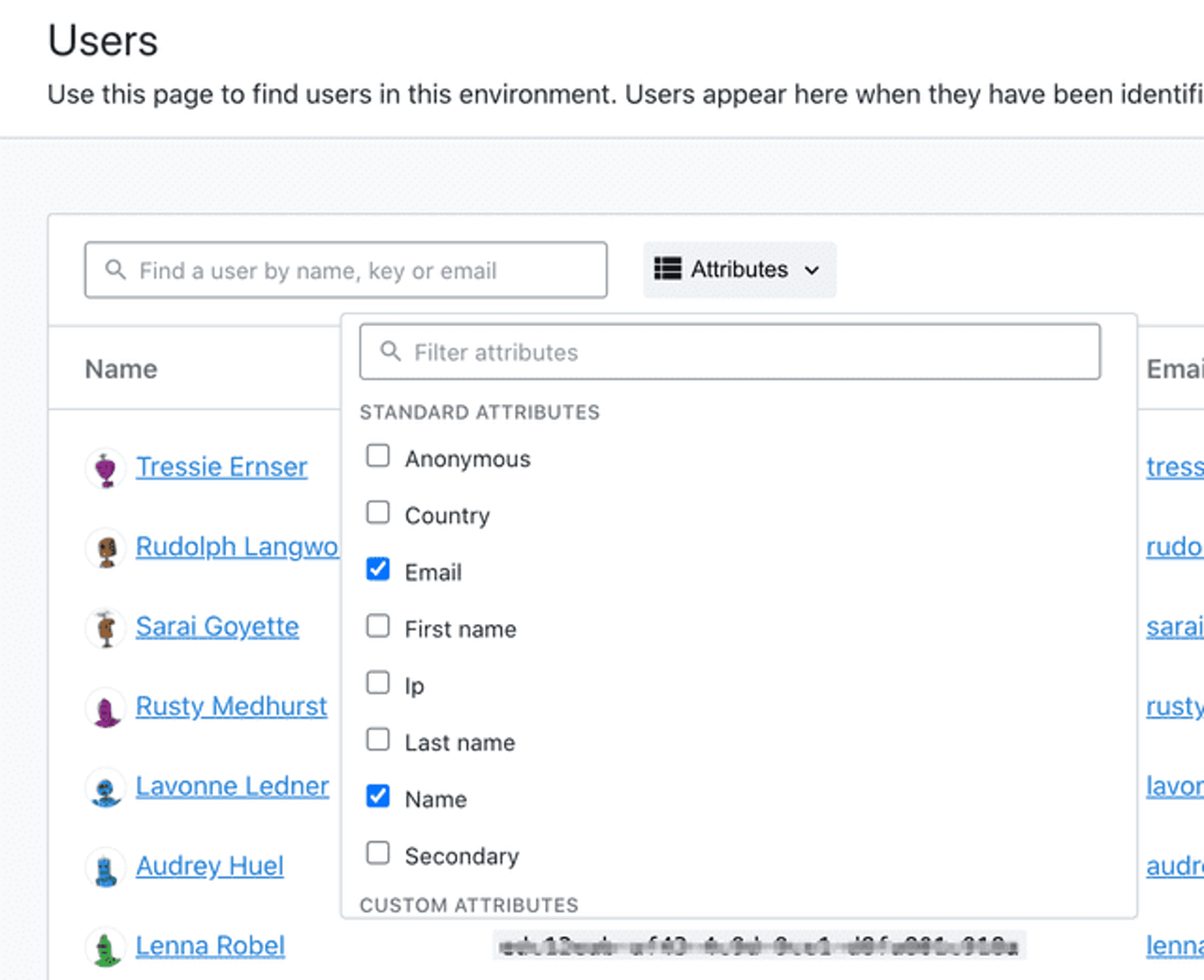Click the magnifier icon in the user search field

(115, 270)
